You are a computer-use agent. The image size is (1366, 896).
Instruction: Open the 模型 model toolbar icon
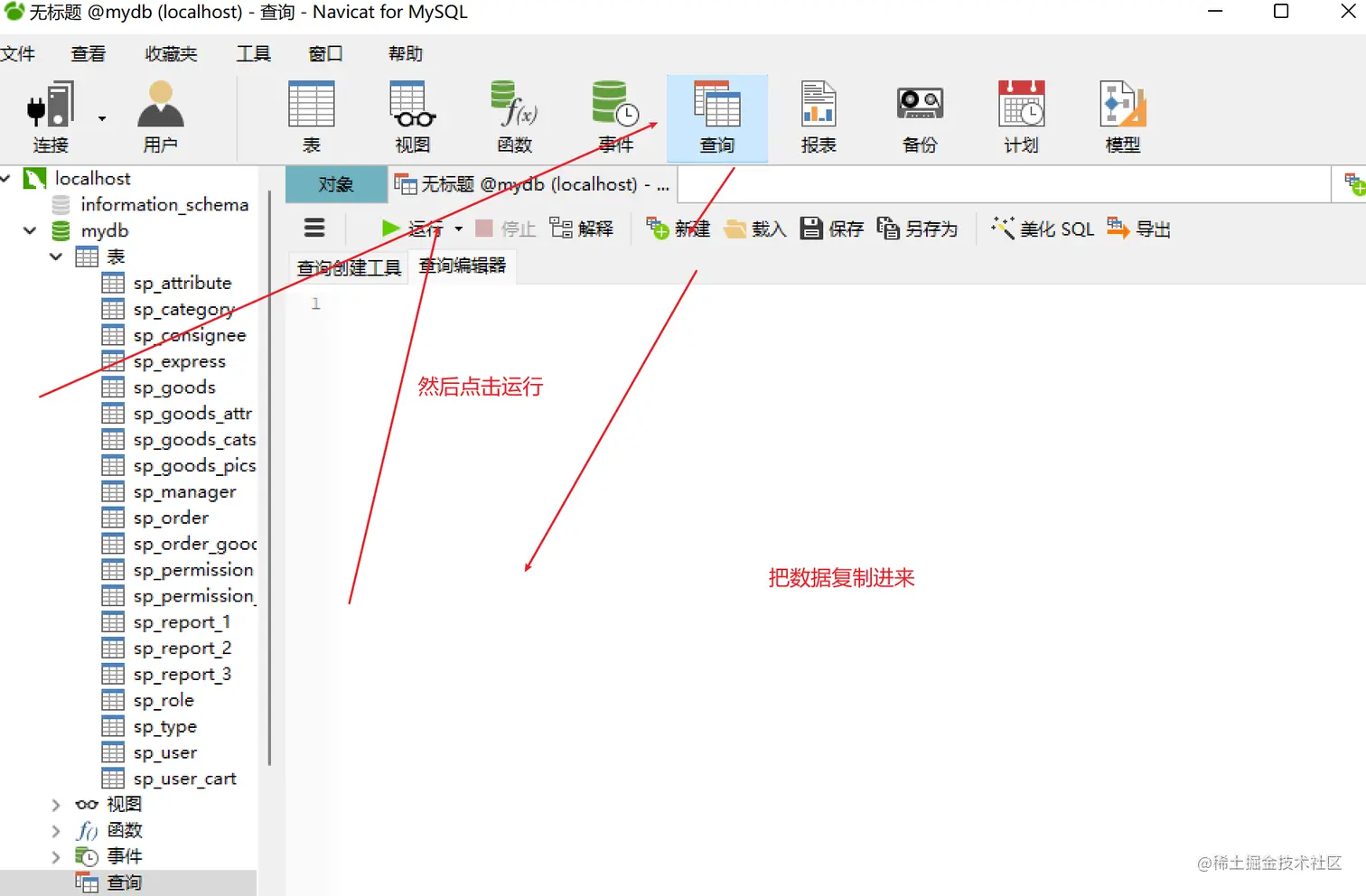[1123, 117]
